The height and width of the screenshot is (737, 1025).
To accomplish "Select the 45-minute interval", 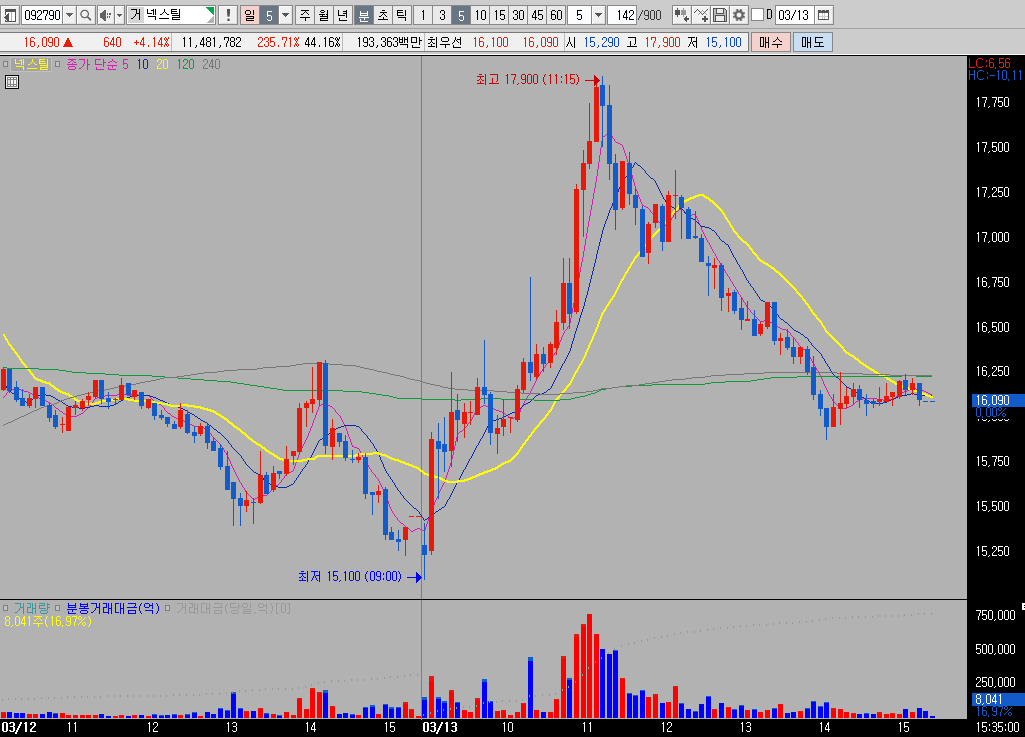I will [537, 14].
